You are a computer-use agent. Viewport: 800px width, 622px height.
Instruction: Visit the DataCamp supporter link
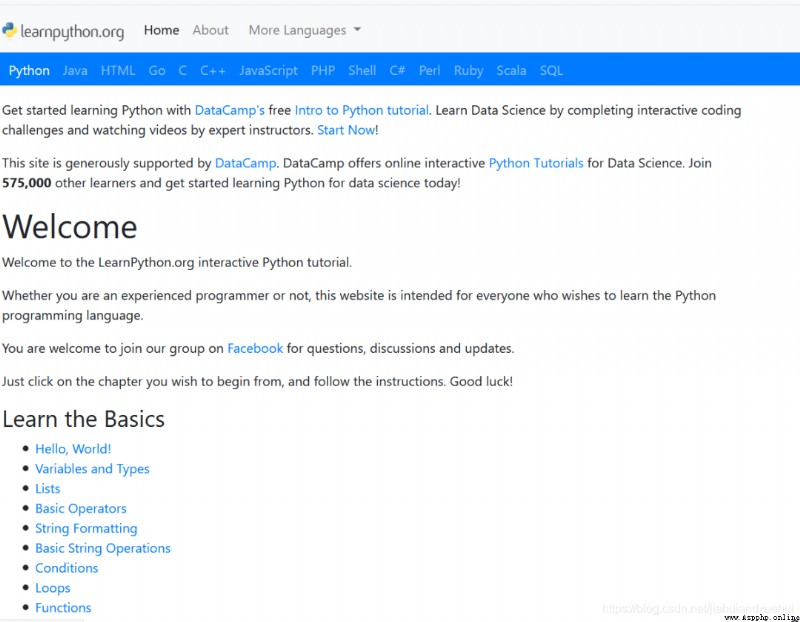point(245,163)
